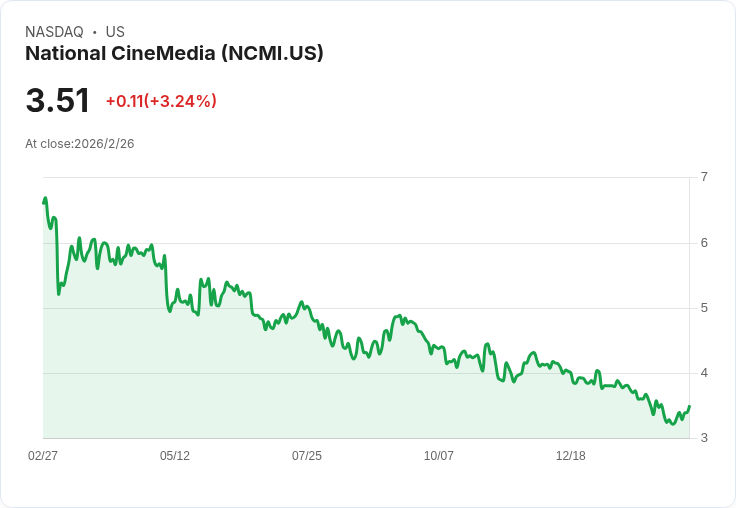Select the 02/27 date on the x-axis

click(43, 456)
